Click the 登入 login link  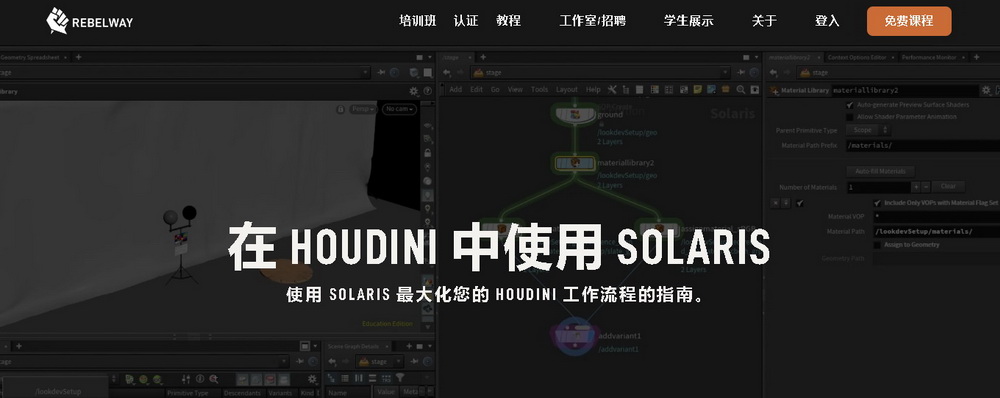pyautogui.click(x=827, y=20)
